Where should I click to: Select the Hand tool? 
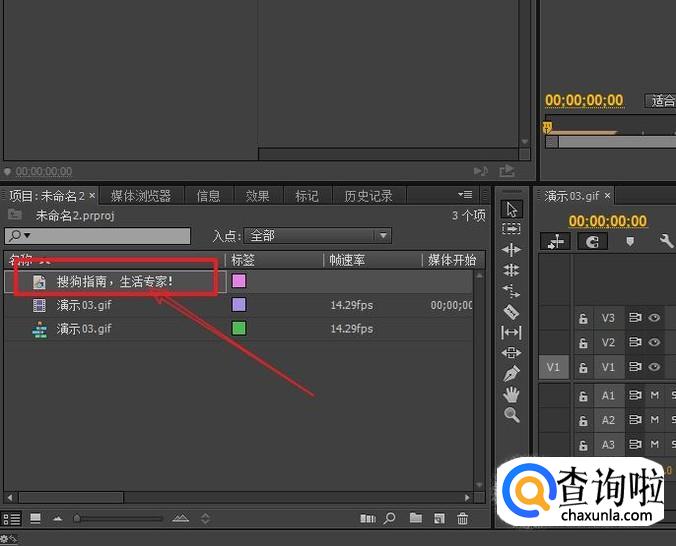click(511, 394)
